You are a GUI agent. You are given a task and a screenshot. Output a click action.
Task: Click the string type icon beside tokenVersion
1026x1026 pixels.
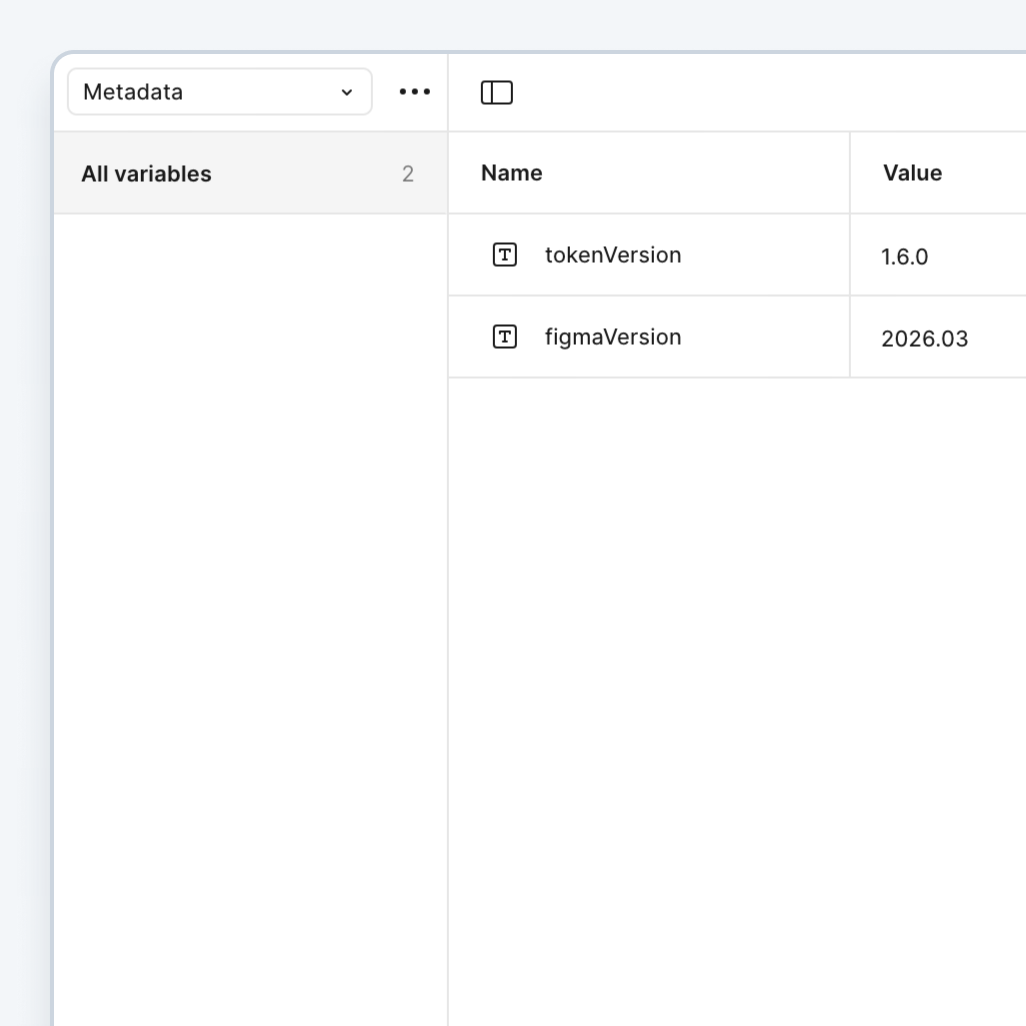click(x=505, y=255)
